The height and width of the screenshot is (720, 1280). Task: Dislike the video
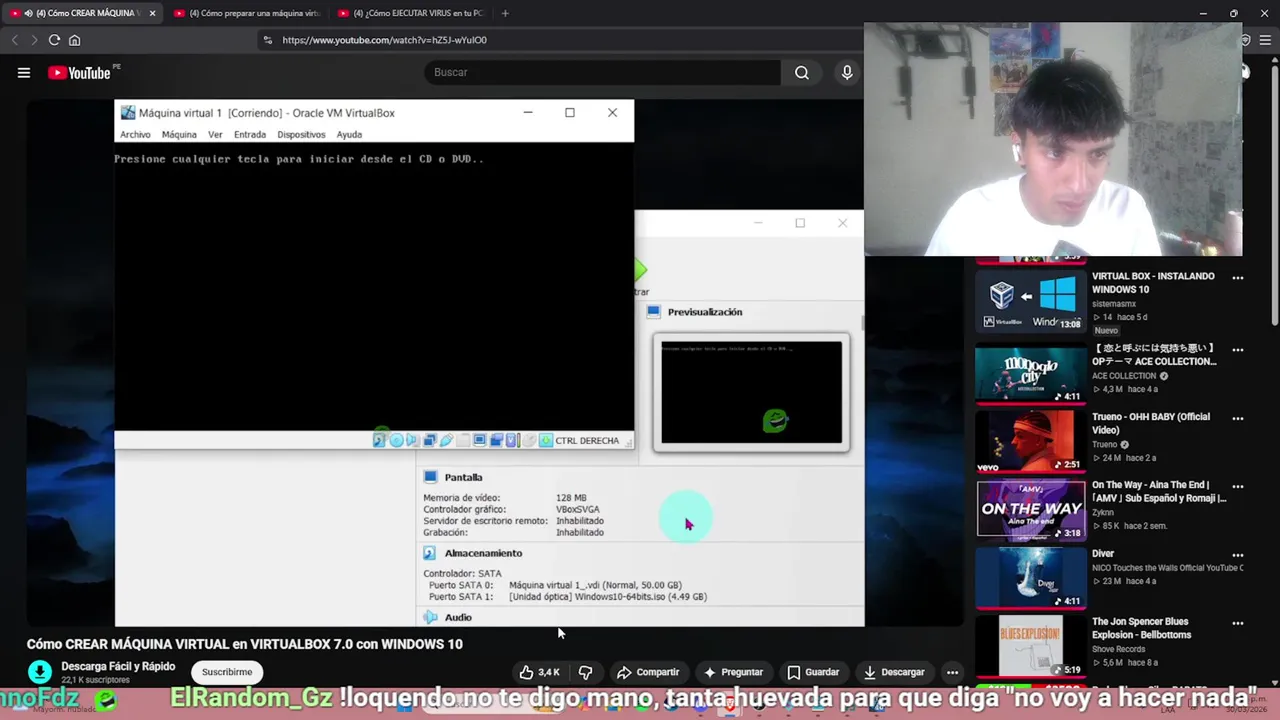click(586, 672)
